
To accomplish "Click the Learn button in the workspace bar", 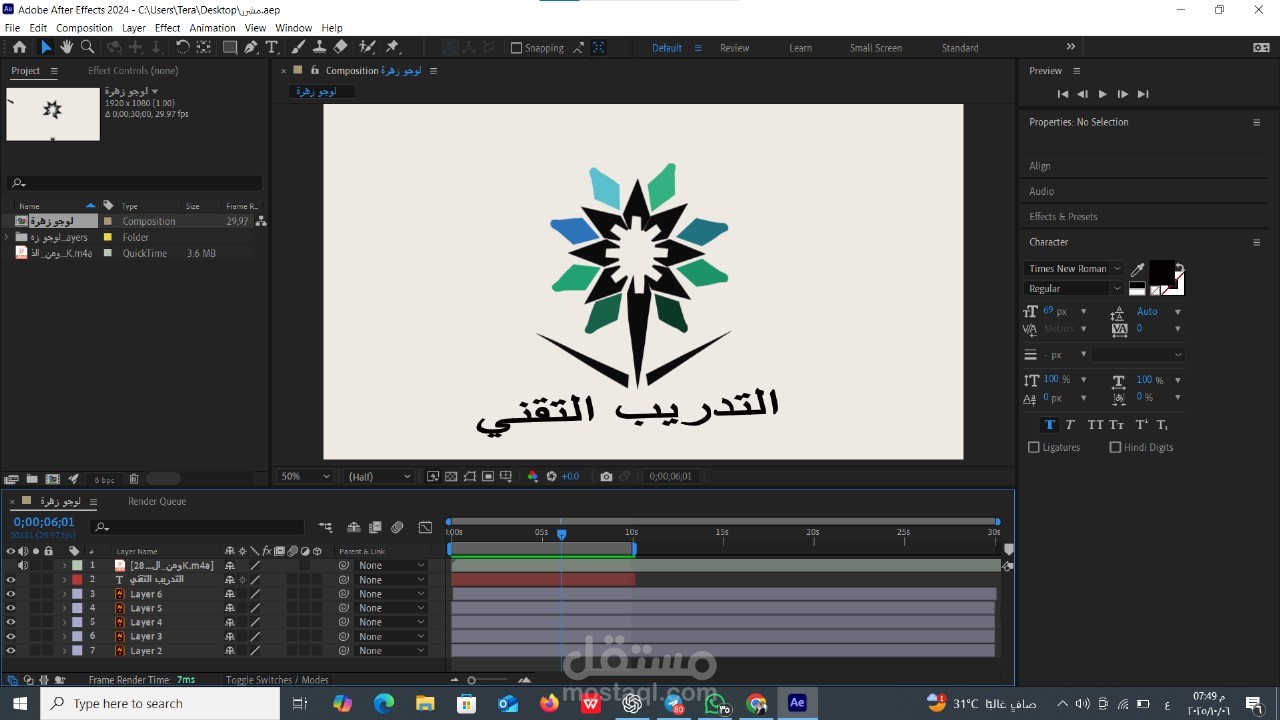I will (x=800, y=47).
